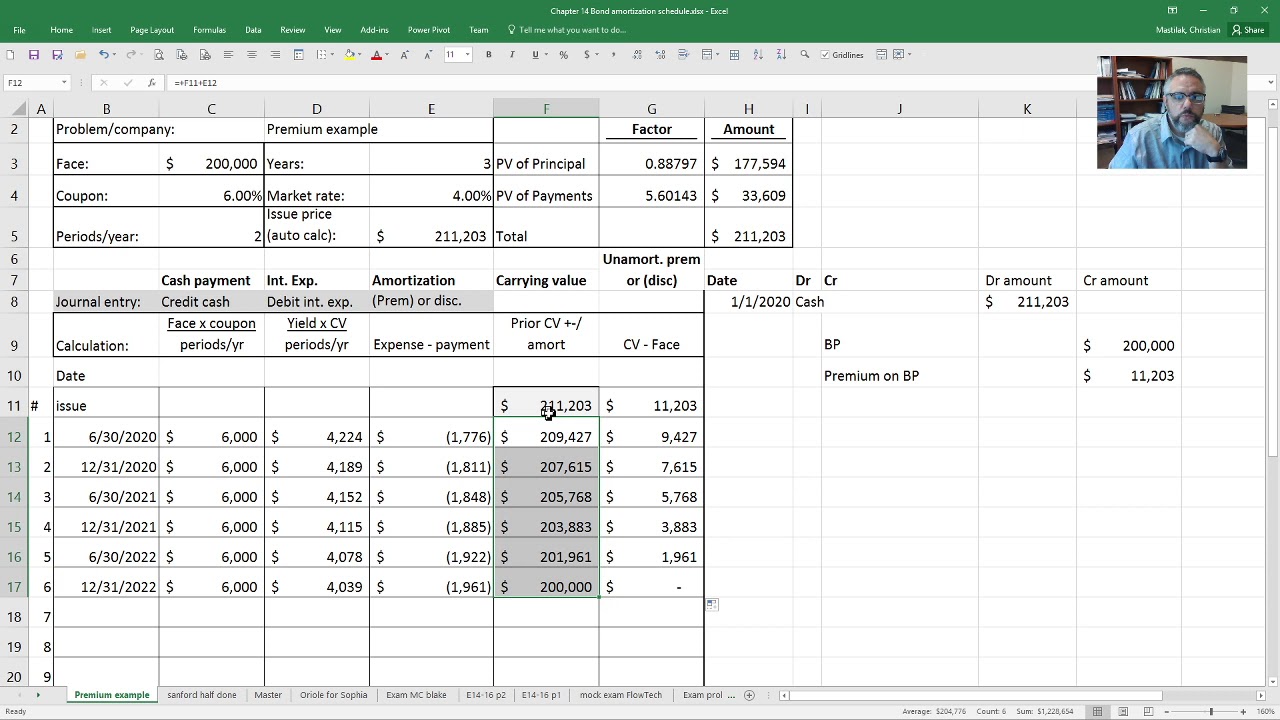1280x720 pixels.
Task: Switch to Page Layout view icon
Action: (1122, 711)
